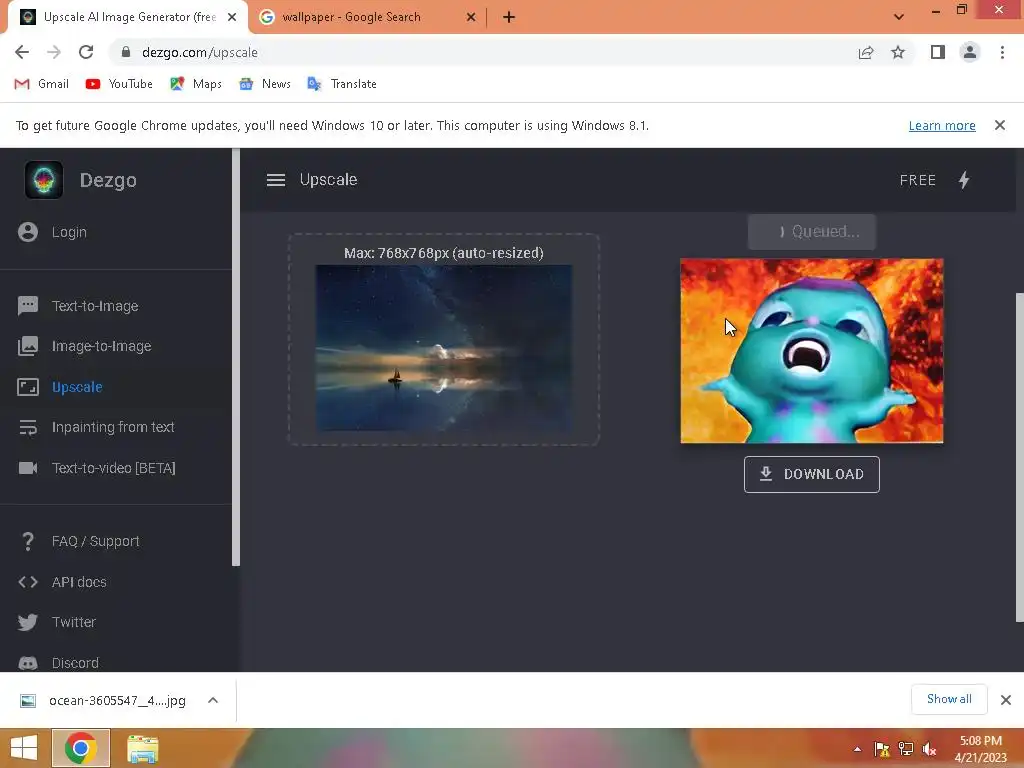This screenshot has width=1024, height=768.
Task: Click the share page icon in address bar
Action: pos(866,52)
